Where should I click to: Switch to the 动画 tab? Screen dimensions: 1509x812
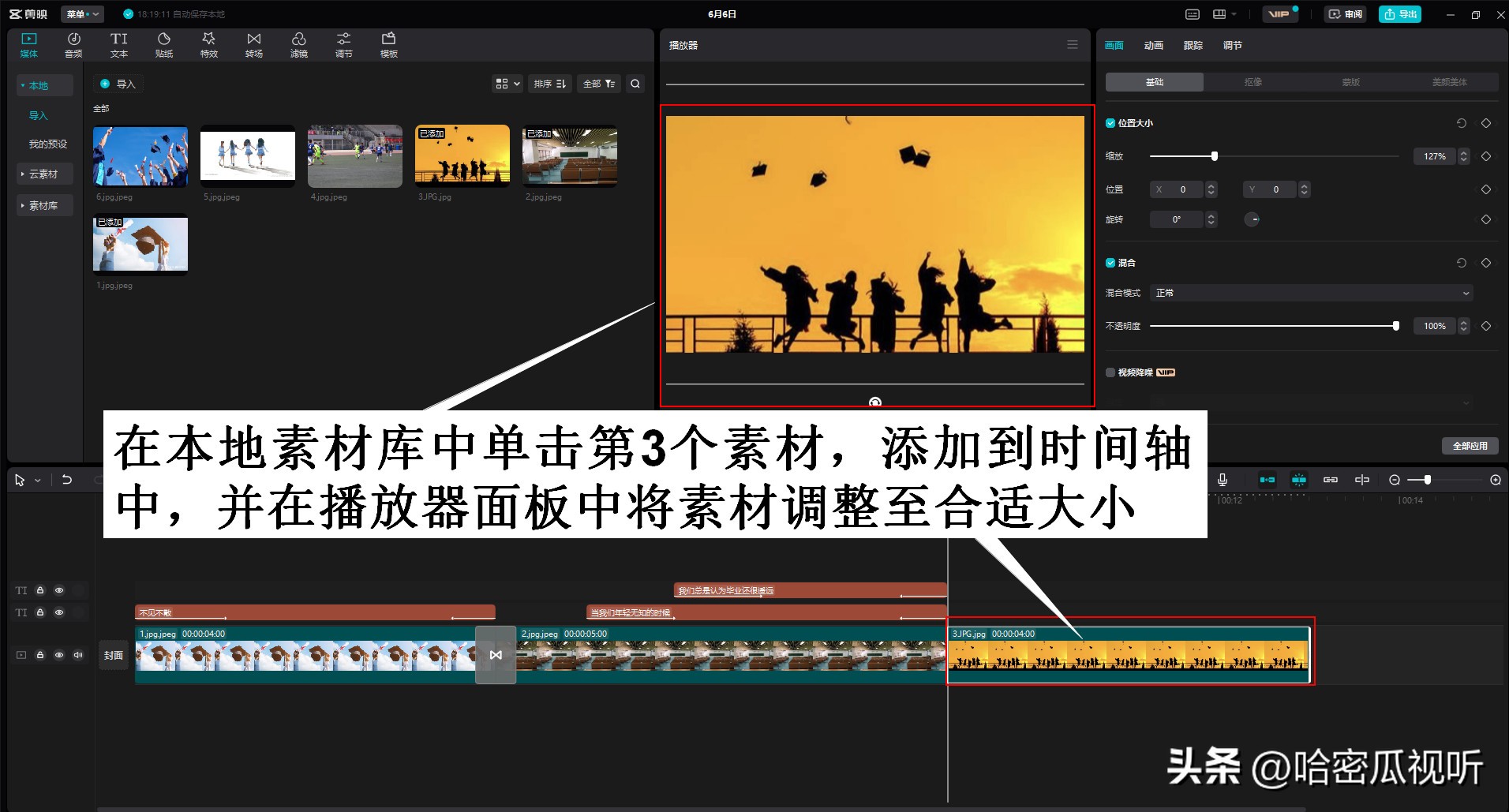coord(1152,45)
